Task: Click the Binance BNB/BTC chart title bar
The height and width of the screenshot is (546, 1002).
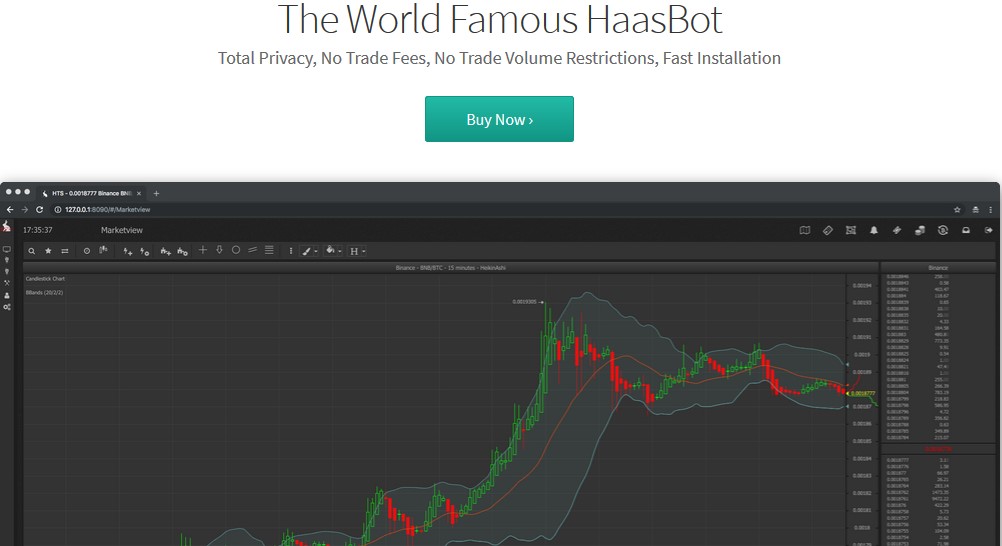Action: pos(451,268)
